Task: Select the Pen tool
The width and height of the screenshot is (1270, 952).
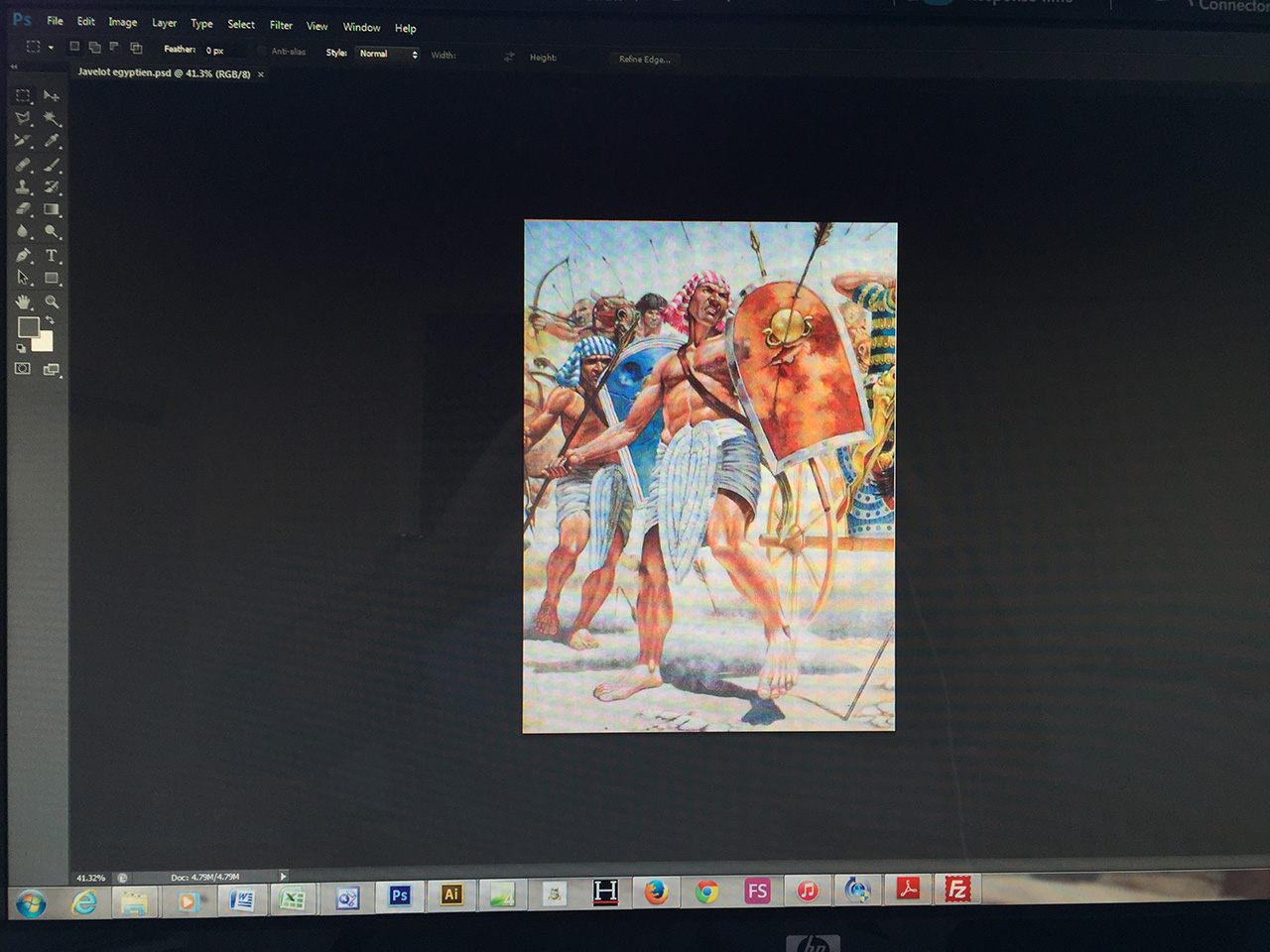Action: (23, 256)
